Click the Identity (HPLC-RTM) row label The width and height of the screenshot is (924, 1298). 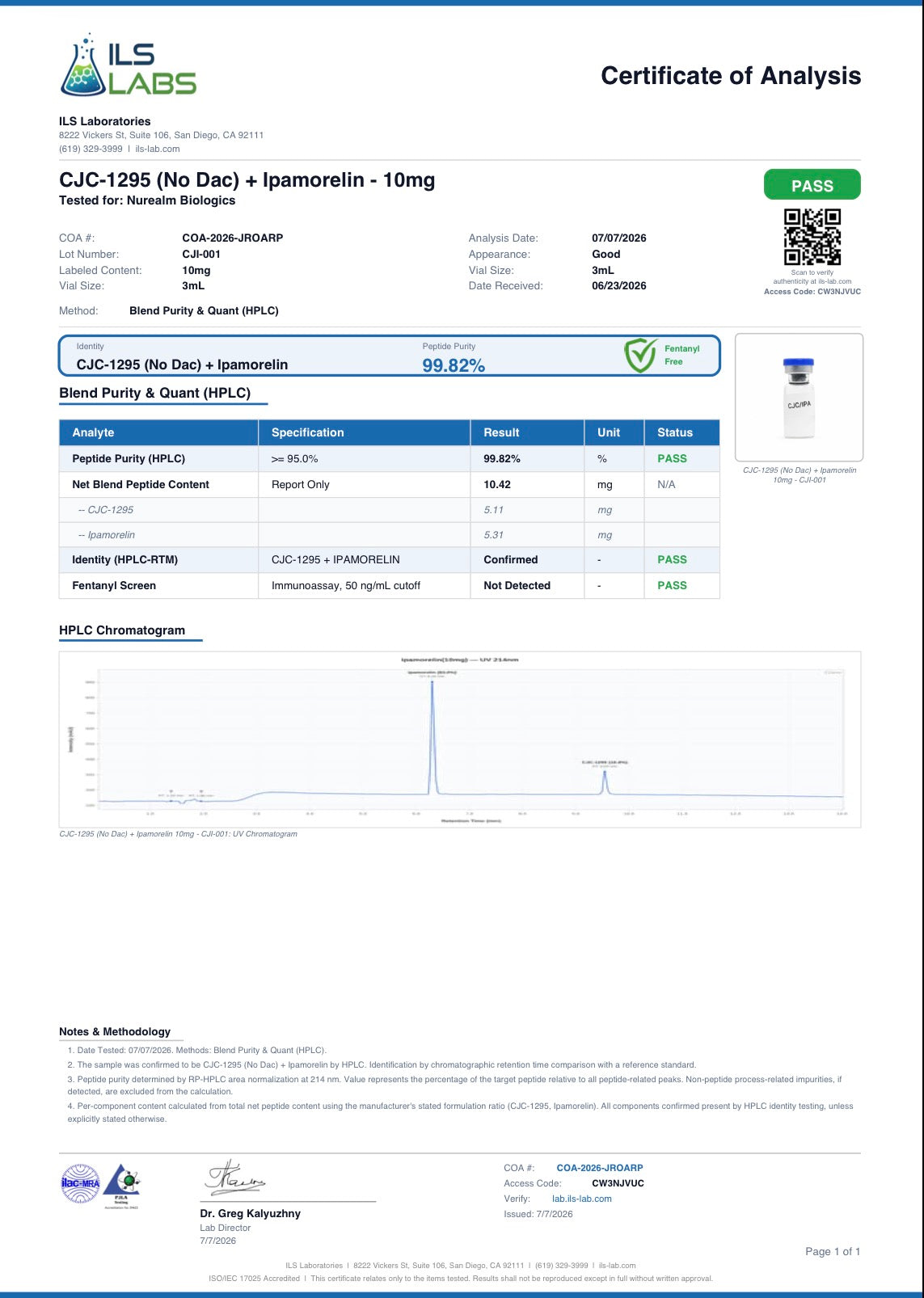(124, 559)
